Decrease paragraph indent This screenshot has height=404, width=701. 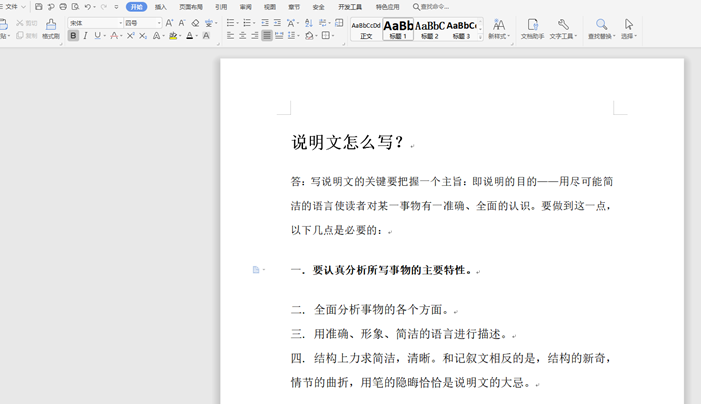coord(265,23)
